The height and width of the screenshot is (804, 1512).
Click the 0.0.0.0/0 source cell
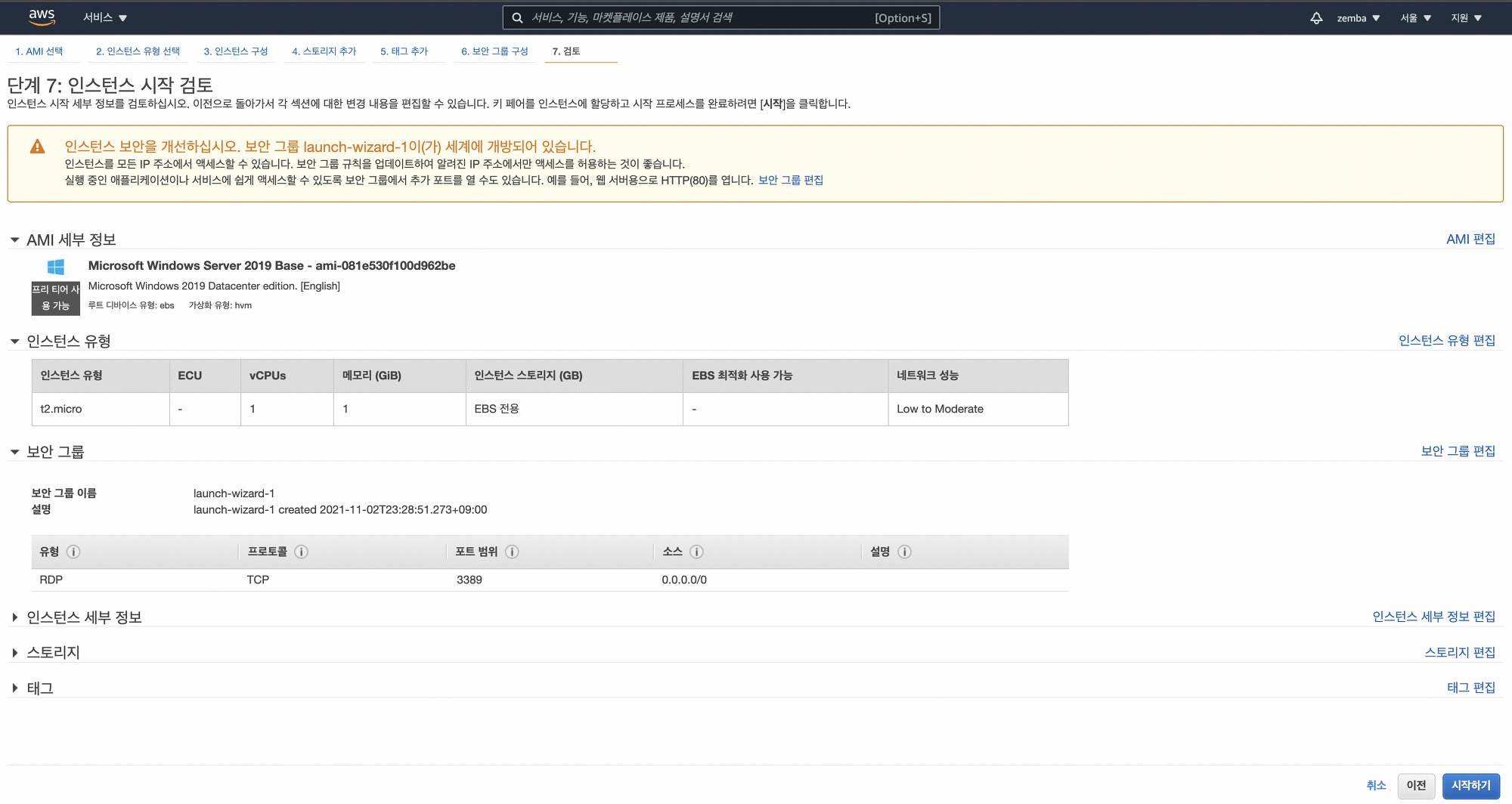coord(684,580)
